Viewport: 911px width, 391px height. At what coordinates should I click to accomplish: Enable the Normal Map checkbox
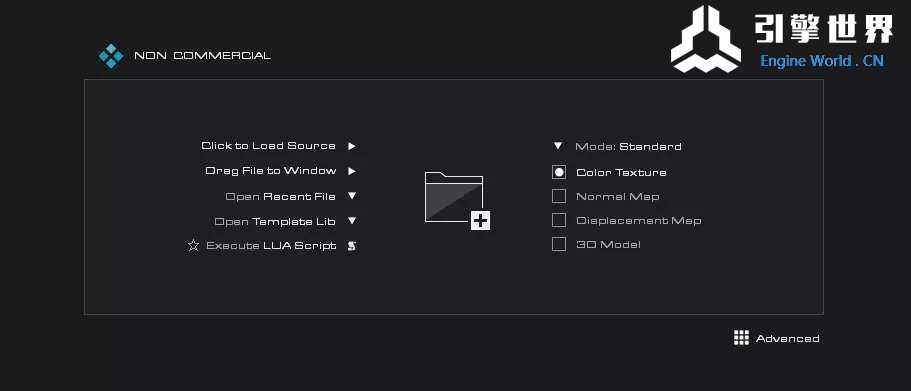559,196
